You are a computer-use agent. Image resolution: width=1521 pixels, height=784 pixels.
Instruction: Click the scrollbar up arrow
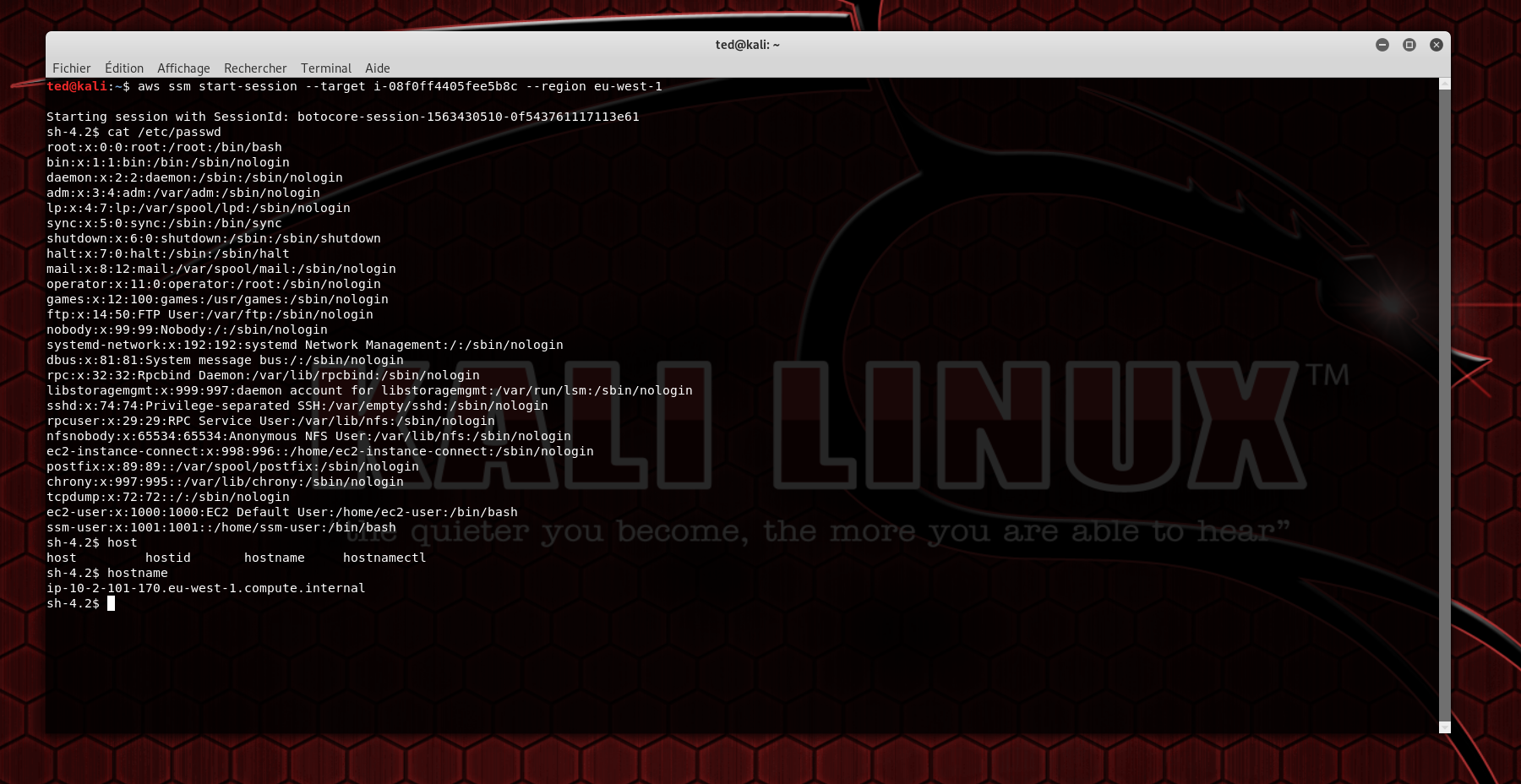pos(1445,84)
